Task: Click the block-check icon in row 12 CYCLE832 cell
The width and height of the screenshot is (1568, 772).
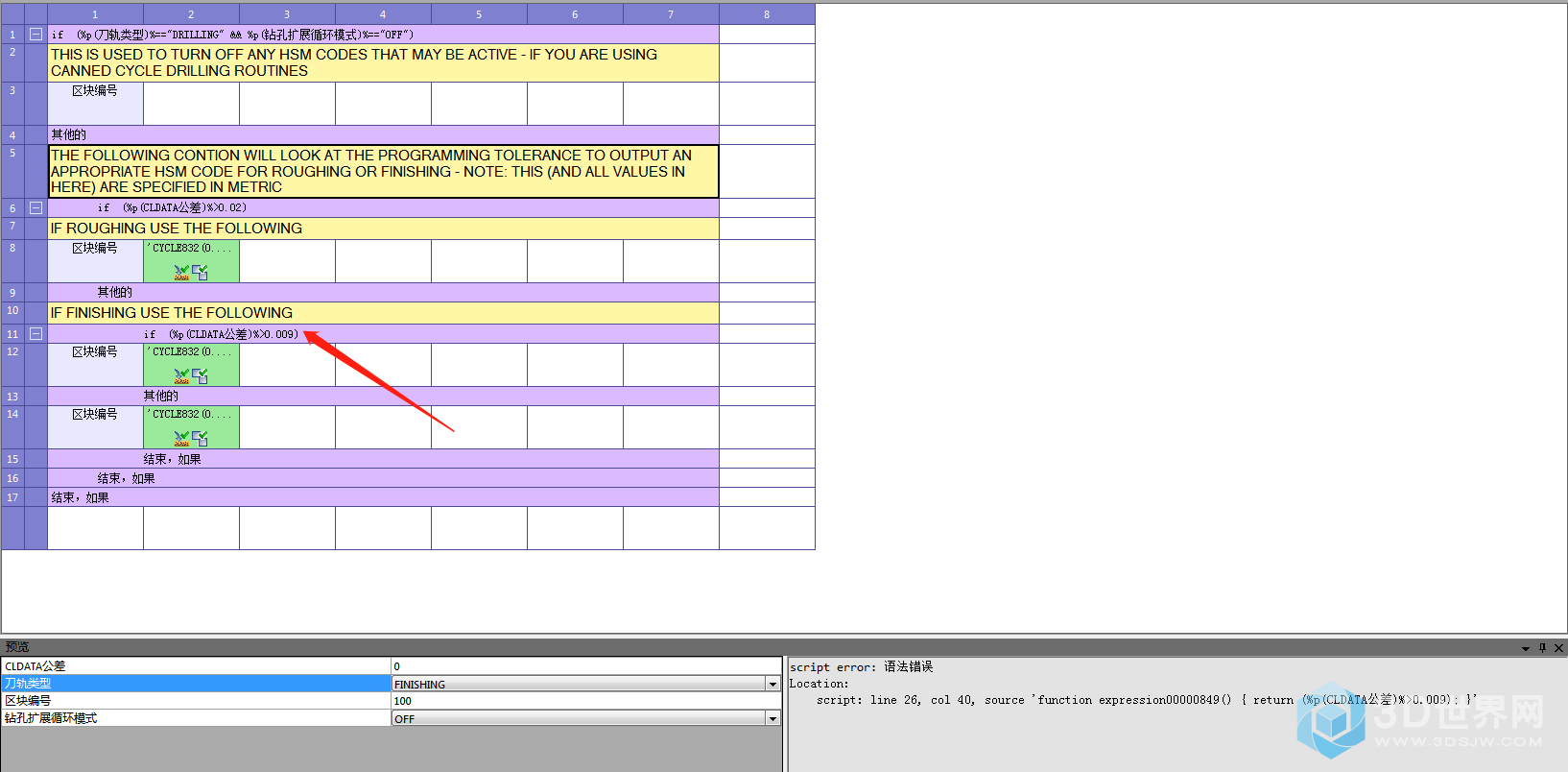Action: click(x=201, y=375)
